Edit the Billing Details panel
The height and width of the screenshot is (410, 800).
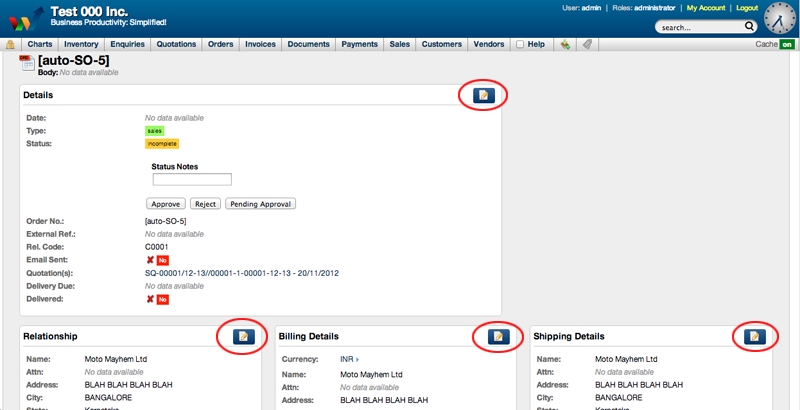498,337
